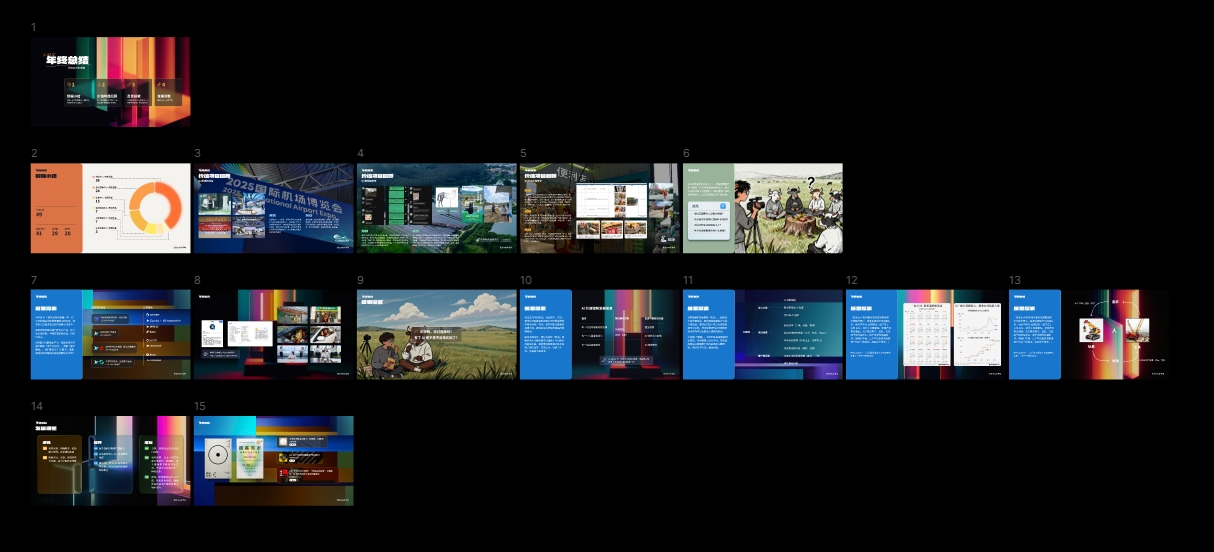Viewport: 1214px width, 552px height.
Task: Open slide 6 with cows and cameraman
Action: tap(762, 208)
